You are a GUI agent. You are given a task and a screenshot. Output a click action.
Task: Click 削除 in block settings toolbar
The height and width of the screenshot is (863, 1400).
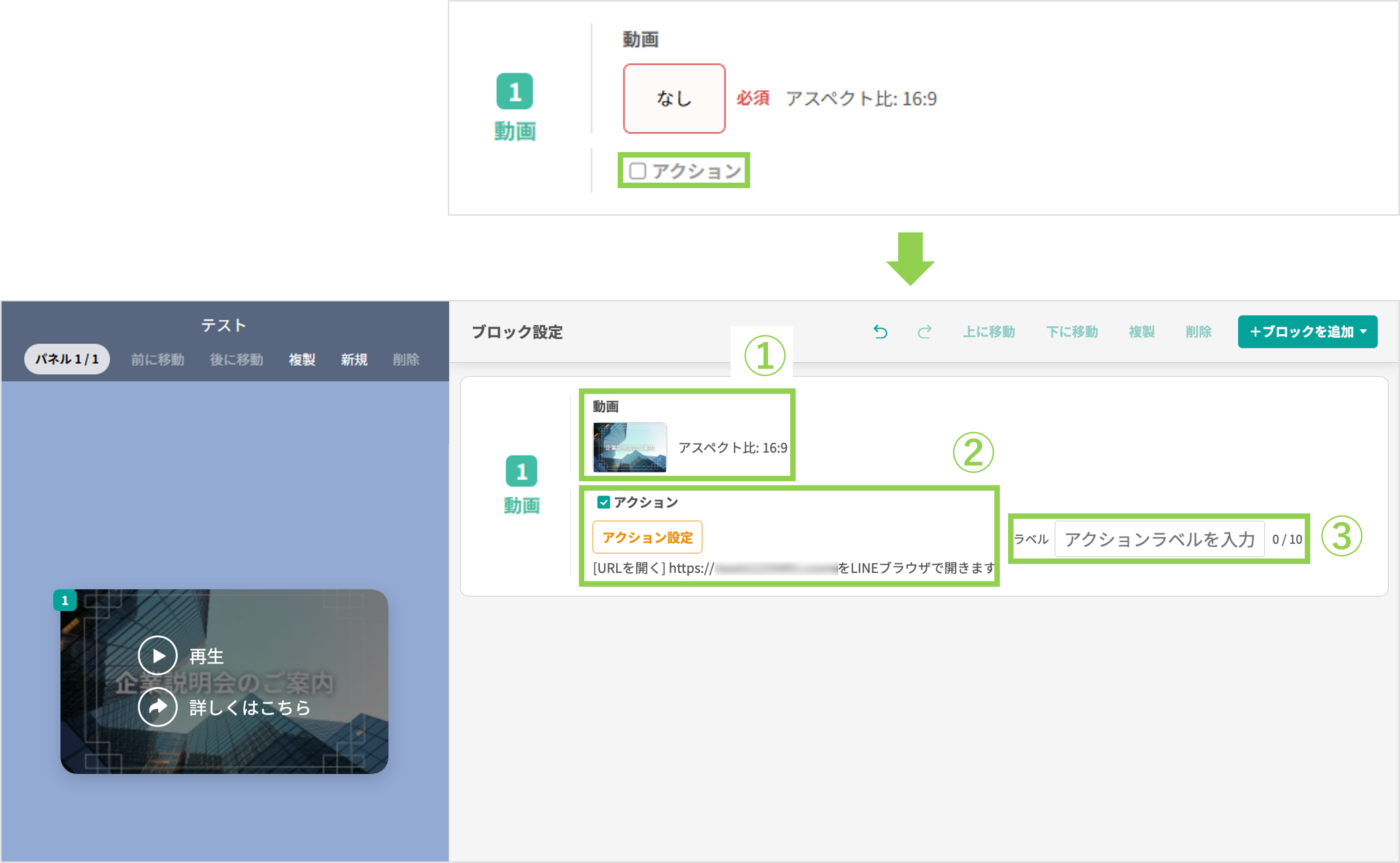point(1198,332)
